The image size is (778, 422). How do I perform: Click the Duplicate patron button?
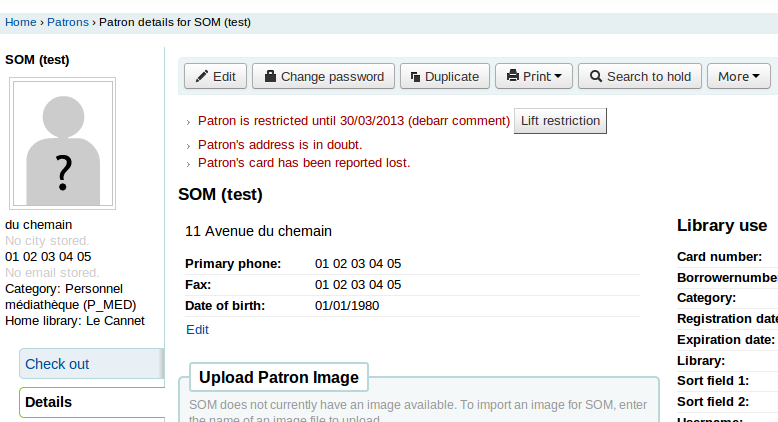[x=445, y=76]
